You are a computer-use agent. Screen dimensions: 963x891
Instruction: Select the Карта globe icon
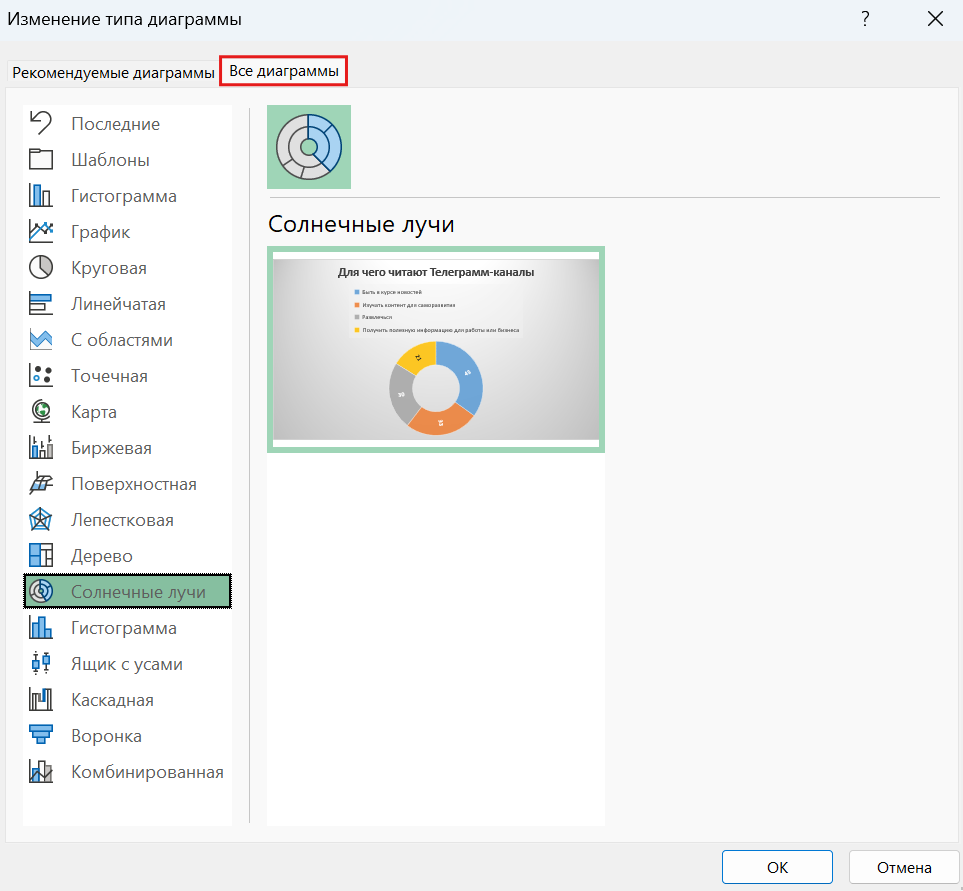pyautogui.click(x=41, y=412)
